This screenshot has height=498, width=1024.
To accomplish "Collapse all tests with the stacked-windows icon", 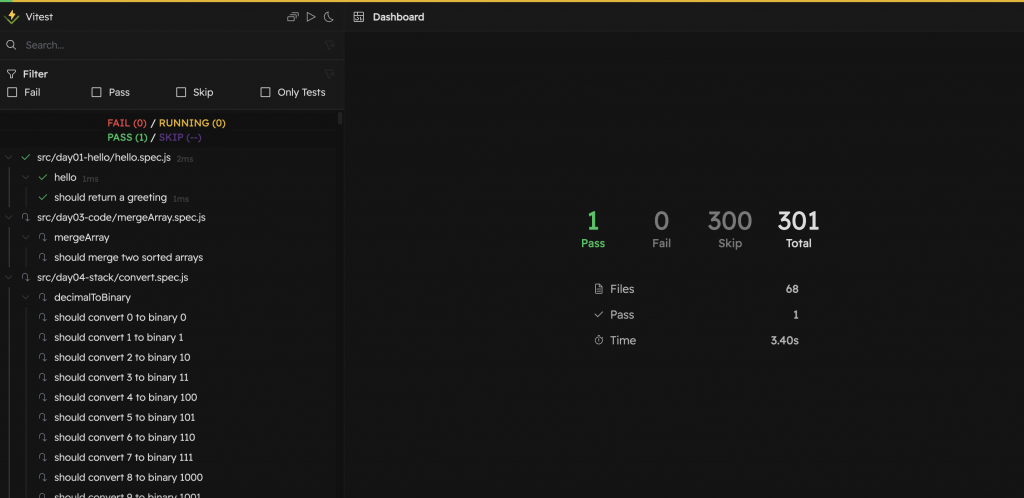I will pos(293,17).
